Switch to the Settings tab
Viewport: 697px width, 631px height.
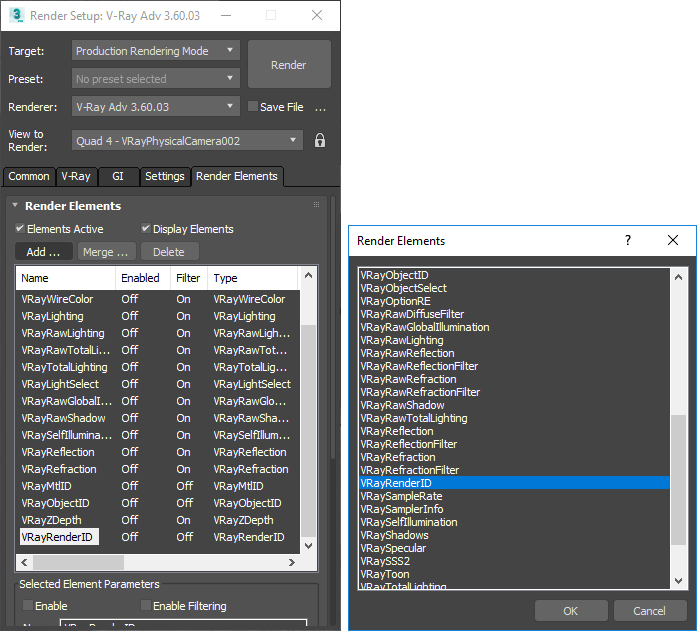point(164,176)
